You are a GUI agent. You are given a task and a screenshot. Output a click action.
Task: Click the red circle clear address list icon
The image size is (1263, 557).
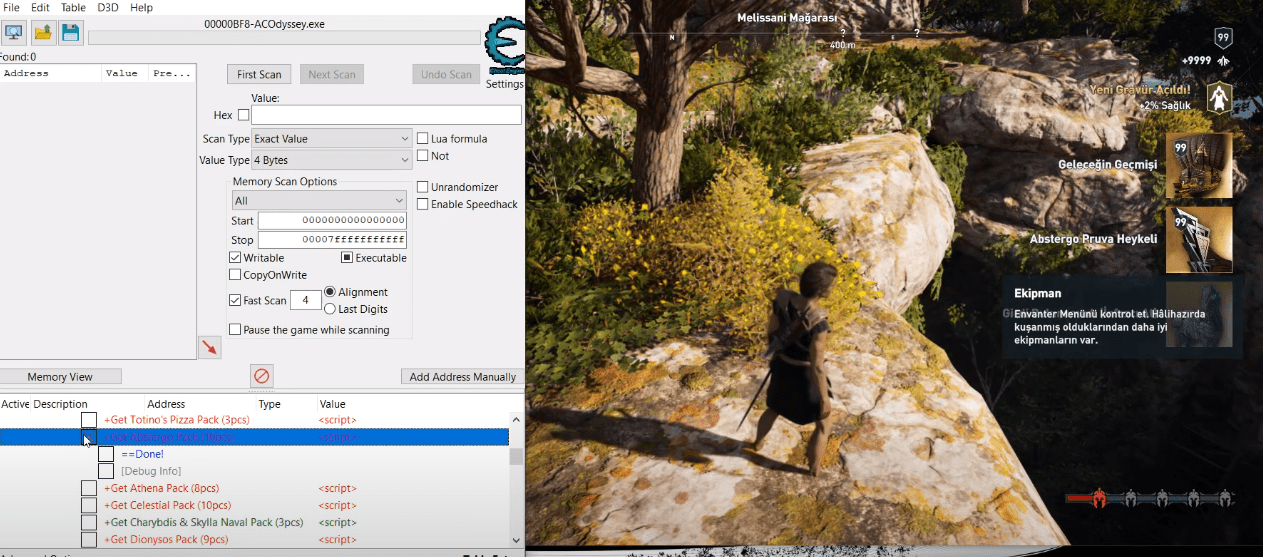[x=261, y=376]
